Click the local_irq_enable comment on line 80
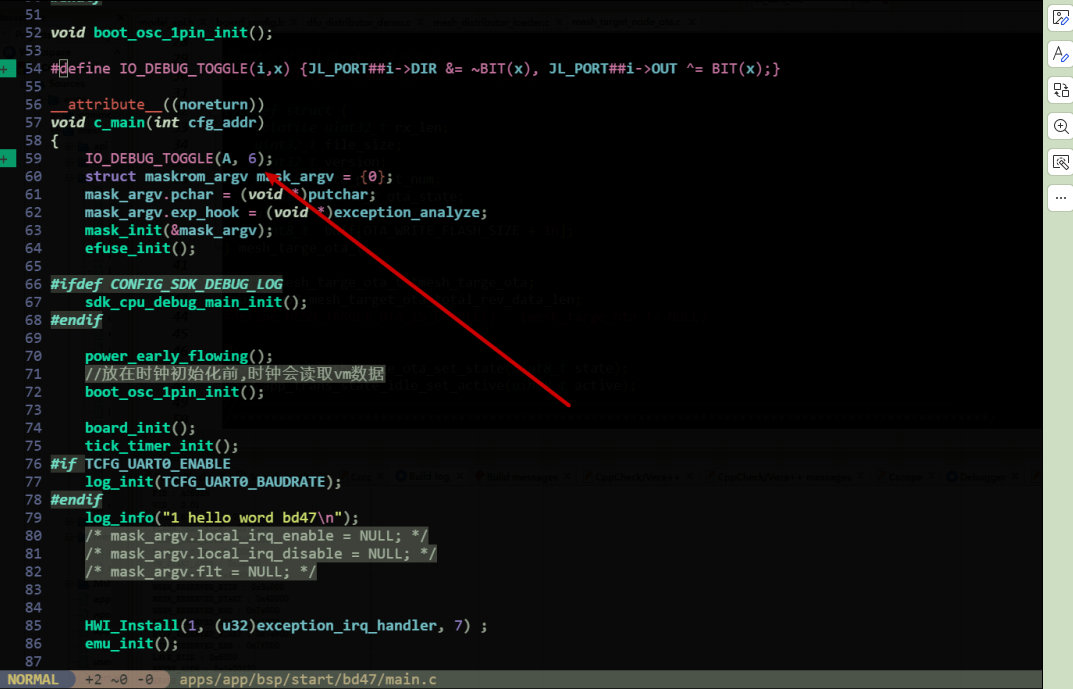The height and width of the screenshot is (689, 1073). pyautogui.click(x=256, y=536)
